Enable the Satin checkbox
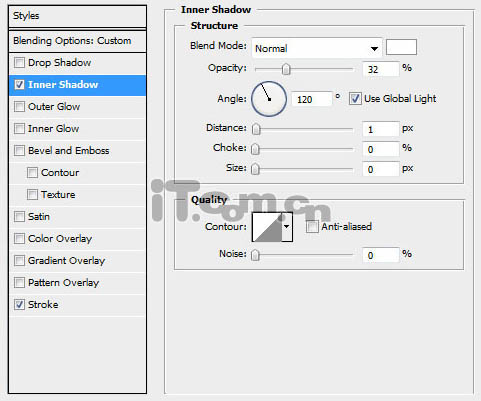The height and width of the screenshot is (401, 481). coord(19,216)
